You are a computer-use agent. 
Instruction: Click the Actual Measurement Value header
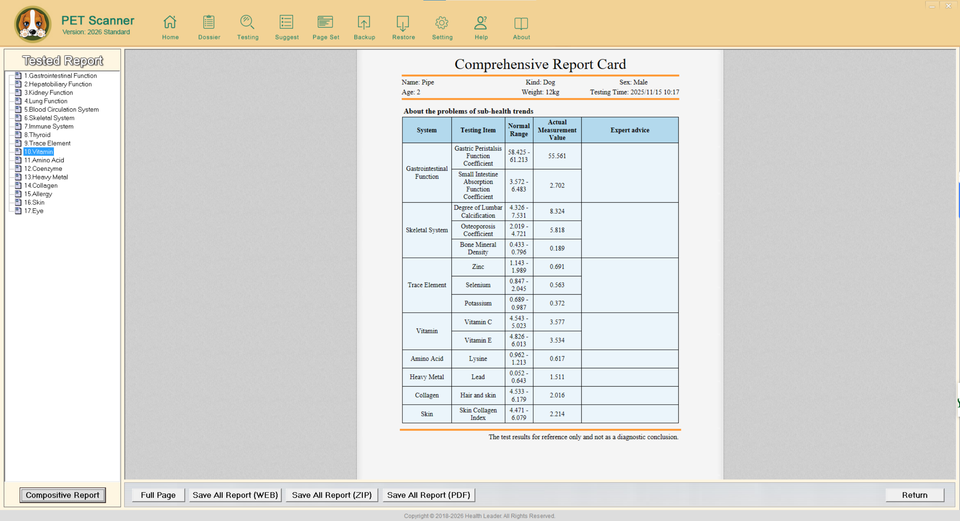tap(557, 130)
